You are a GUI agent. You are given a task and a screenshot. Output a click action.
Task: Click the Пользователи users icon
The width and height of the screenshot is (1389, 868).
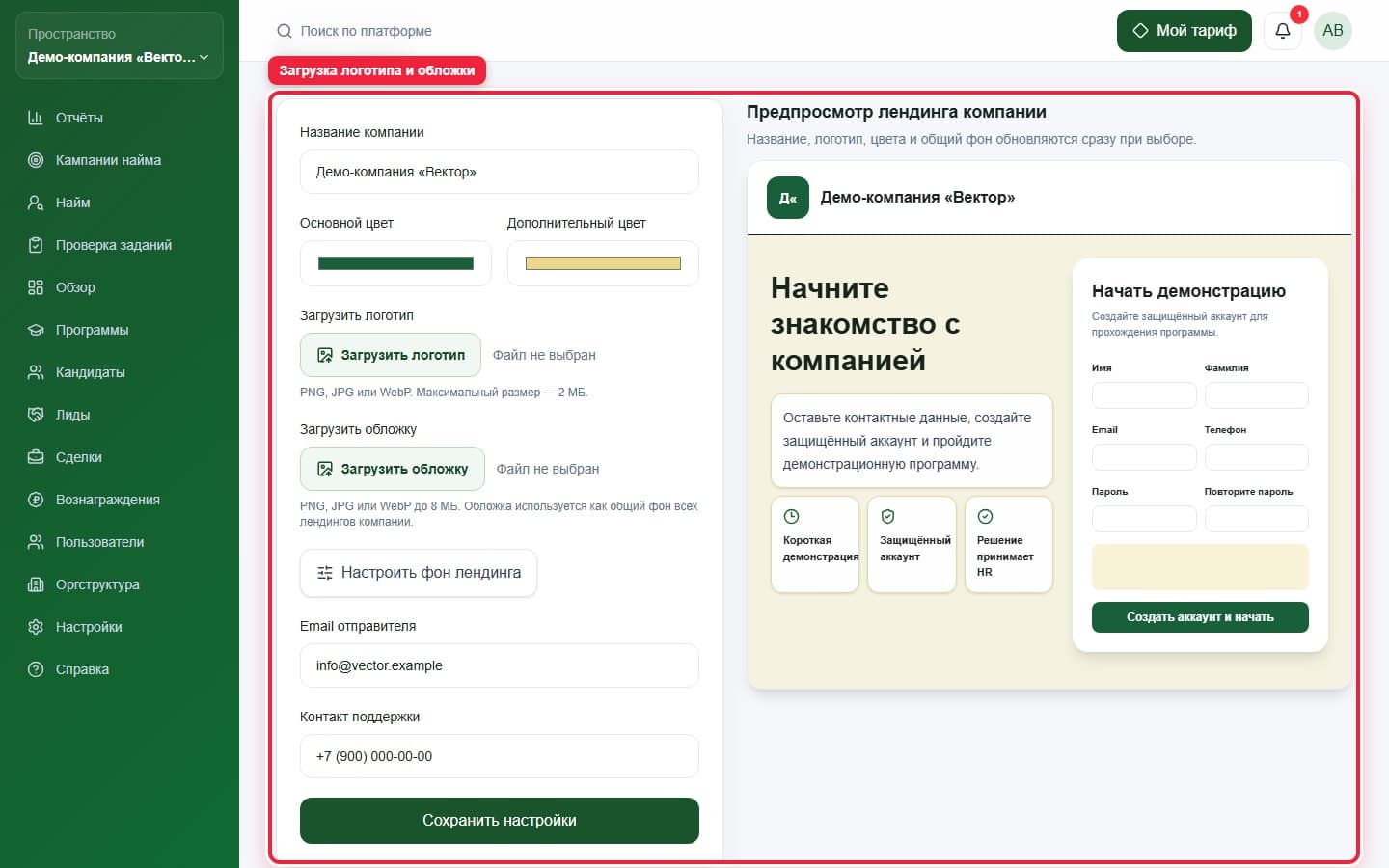point(36,542)
